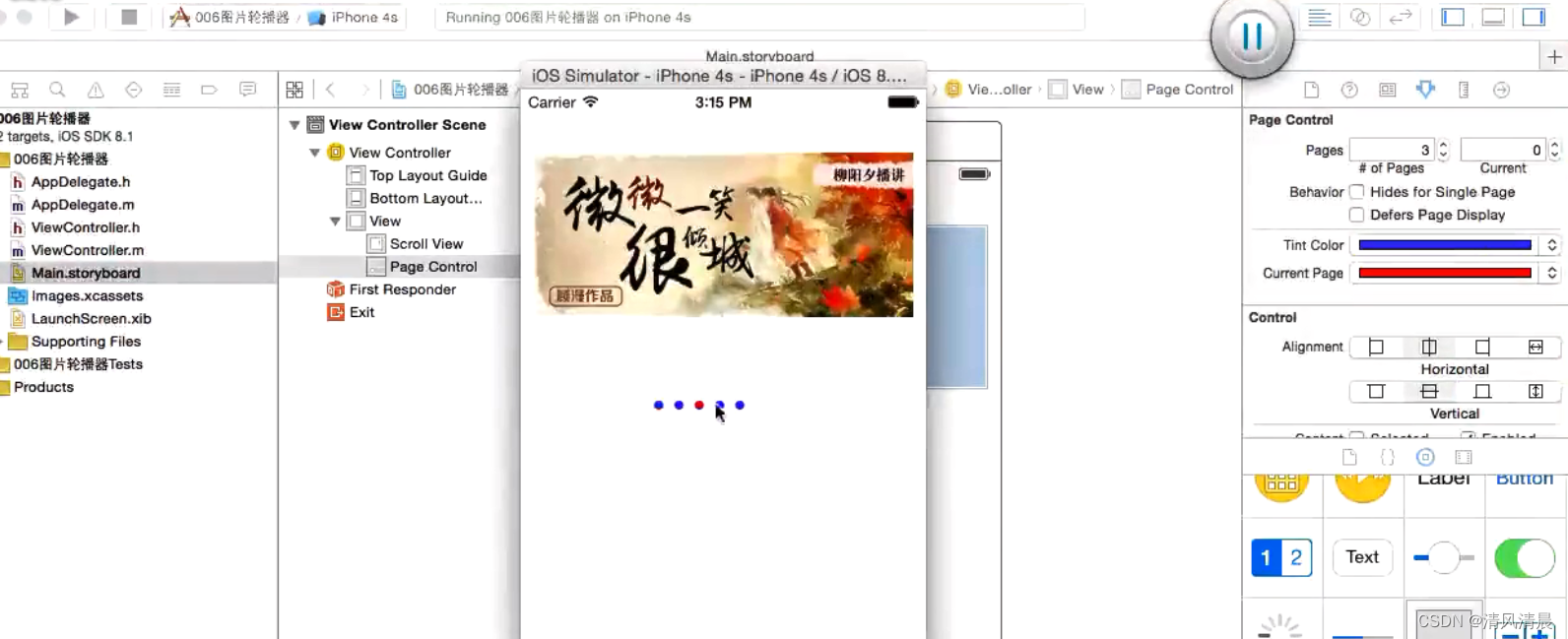Show the file template library
Screen dimensions: 1568x639
tap(1349, 457)
